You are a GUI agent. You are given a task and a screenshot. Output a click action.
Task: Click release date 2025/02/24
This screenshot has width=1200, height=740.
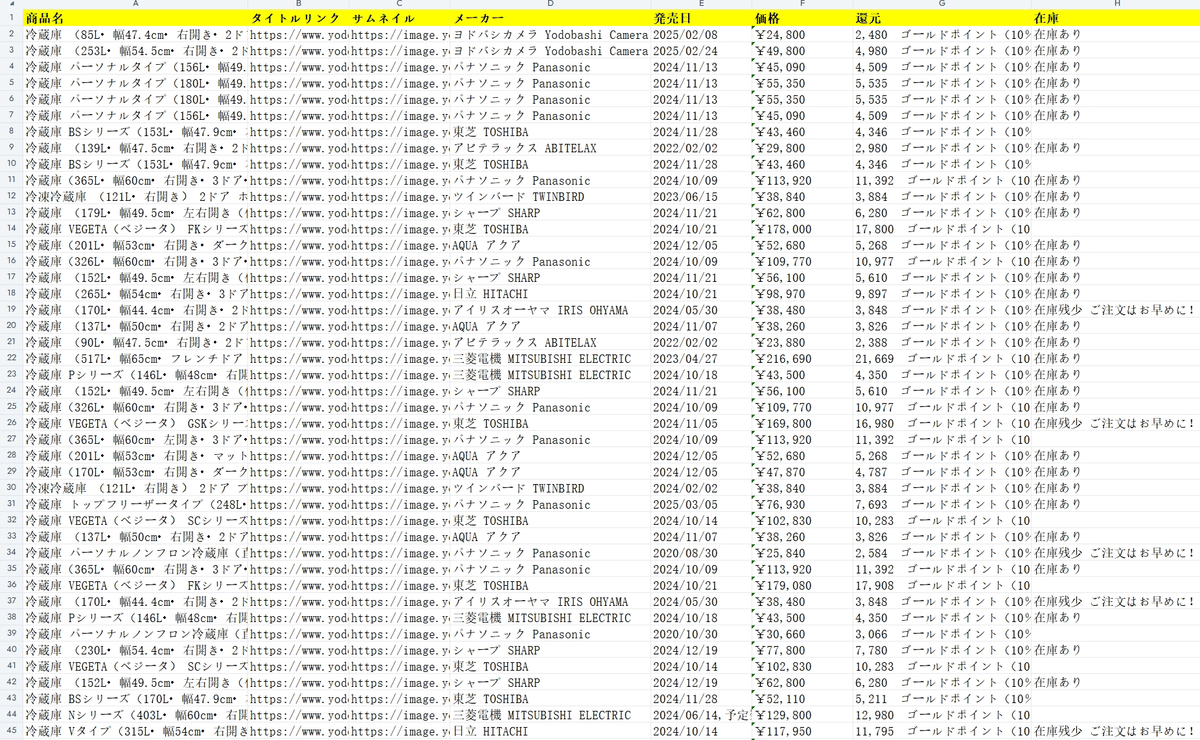pyautogui.click(x=701, y=51)
